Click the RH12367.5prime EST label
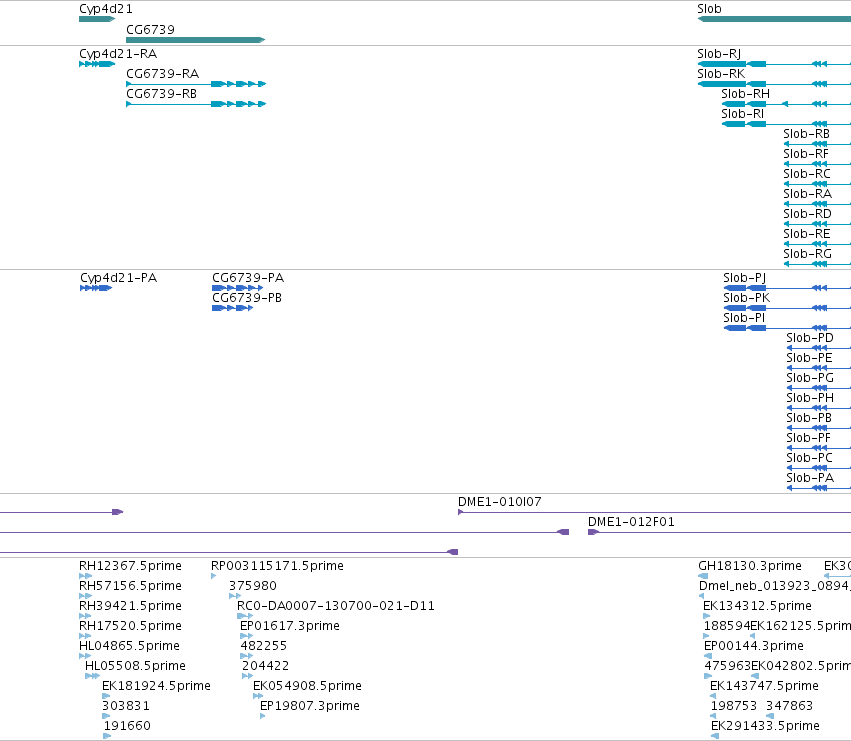Image resolution: width=851 pixels, height=741 pixels. pyautogui.click(x=130, y=566)
